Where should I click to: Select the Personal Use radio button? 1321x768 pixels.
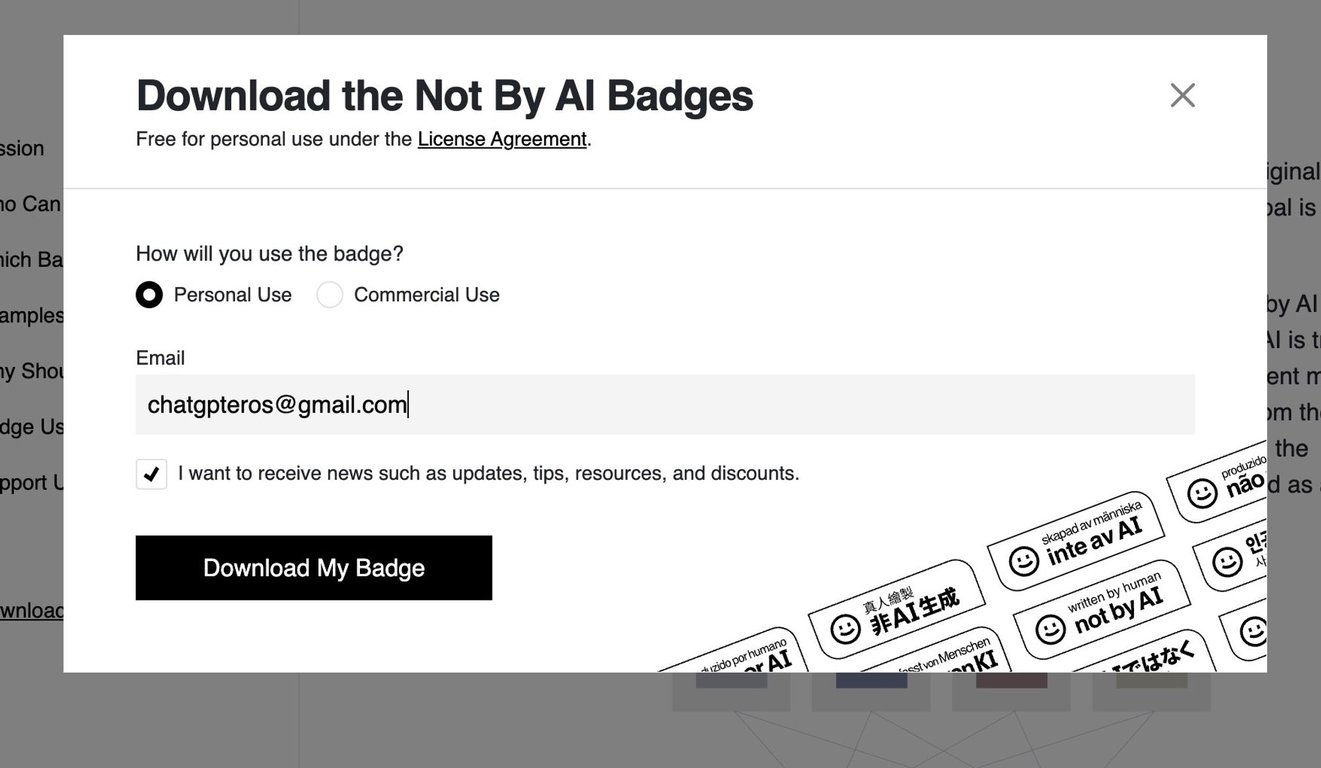click(x=149, y=295)
